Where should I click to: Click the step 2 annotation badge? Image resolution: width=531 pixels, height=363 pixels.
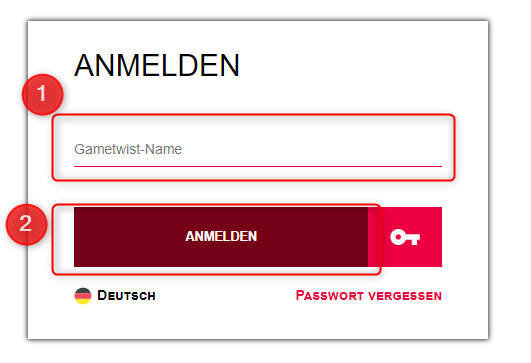point(27,225)
